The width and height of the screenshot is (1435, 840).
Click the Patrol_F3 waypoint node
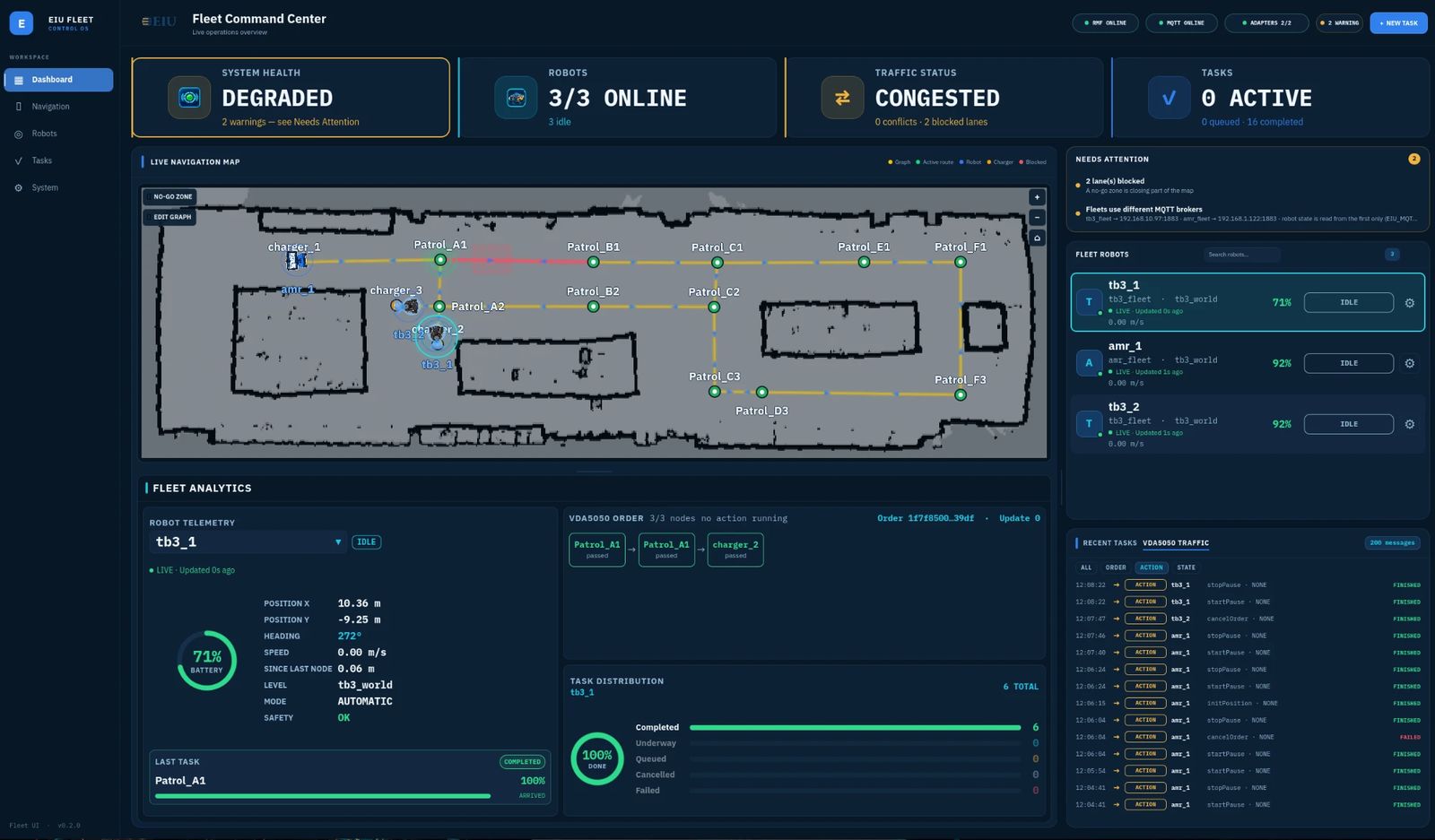pos(961,394)
